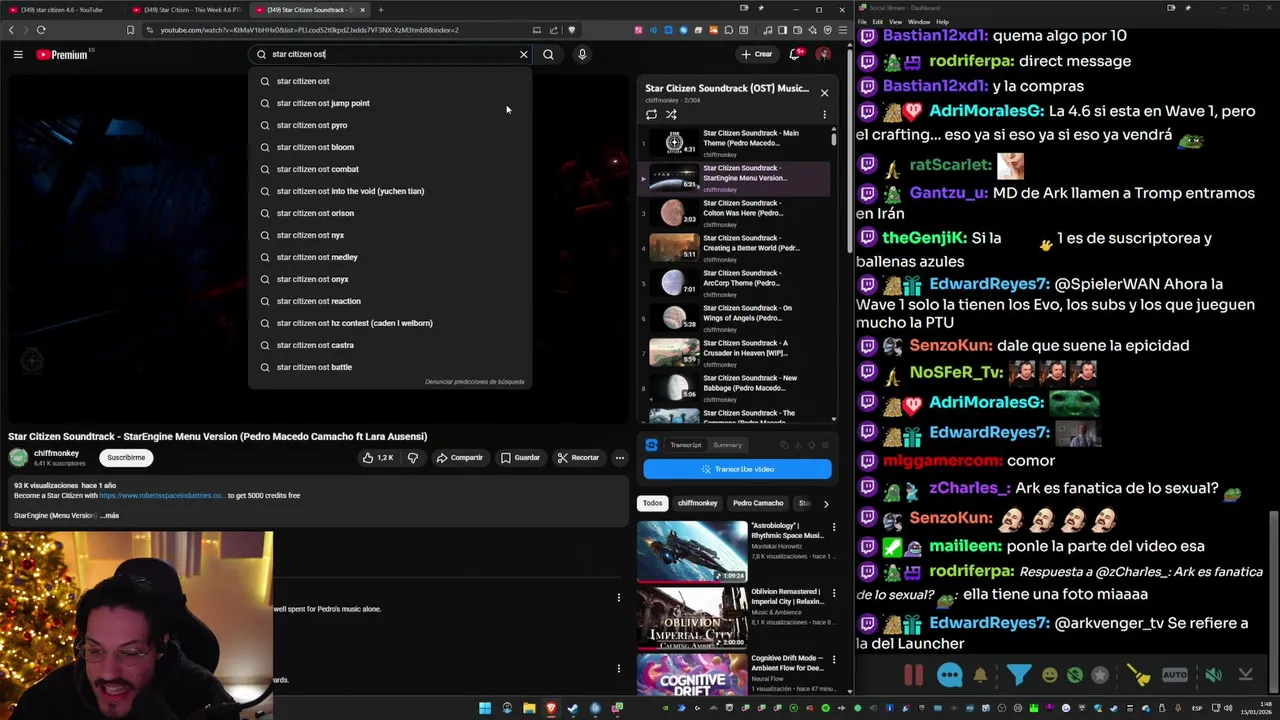Expand more filter chips with the right arrow
Image resolution: width=1280 pixels, height=720 pixels.
coord(825,503)
